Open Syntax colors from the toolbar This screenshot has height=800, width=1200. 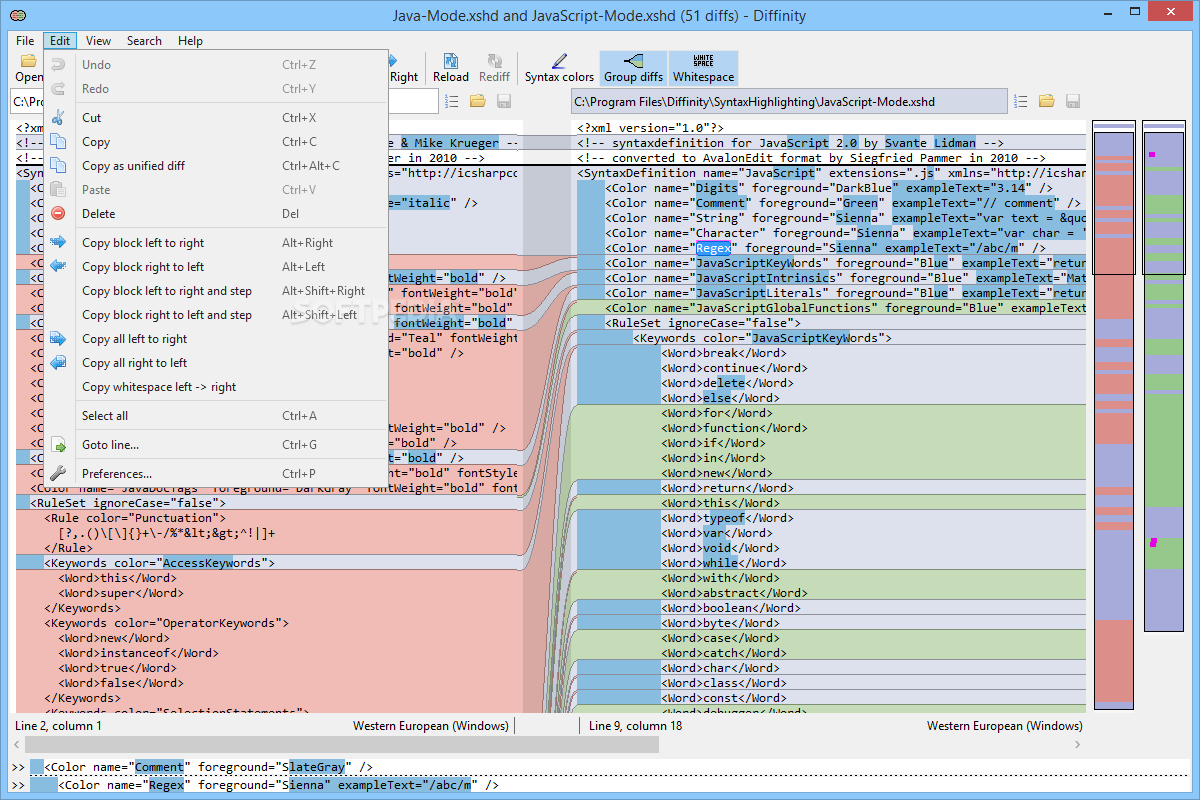tap(559, 68)
